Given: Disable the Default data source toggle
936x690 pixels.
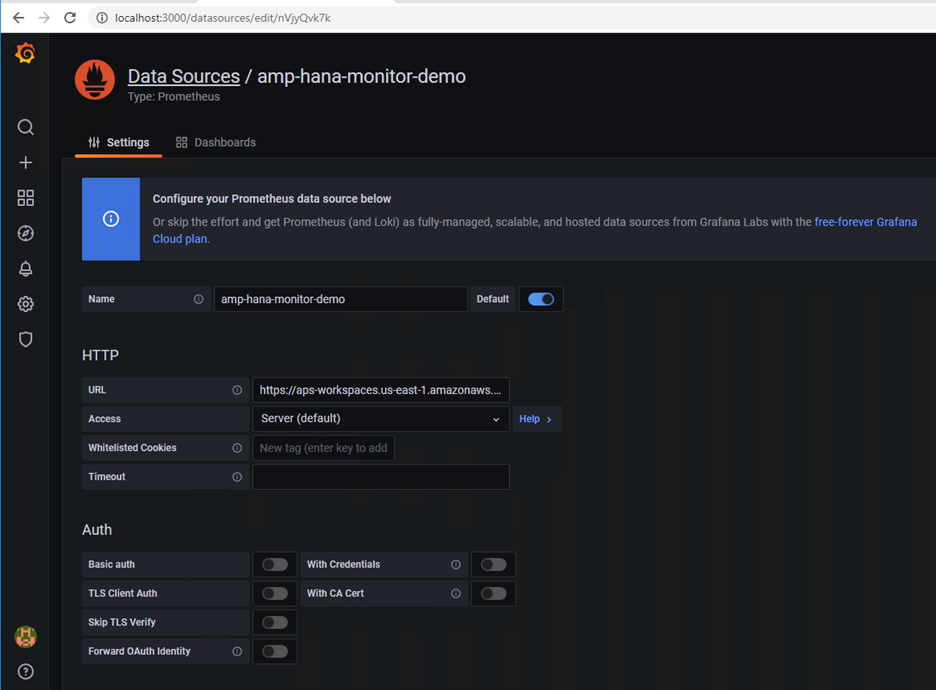Looking at the screenshot, I should point(541,299).
